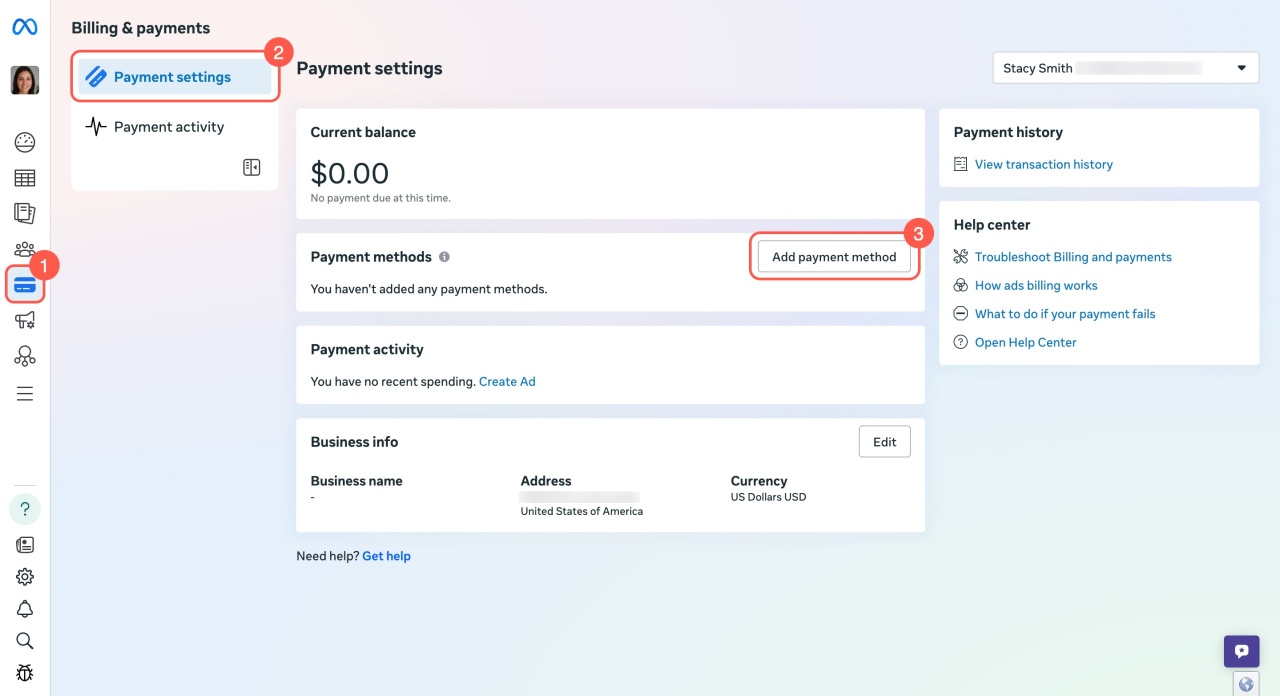Collapse the billing navigation panel

tap(252, 167)
